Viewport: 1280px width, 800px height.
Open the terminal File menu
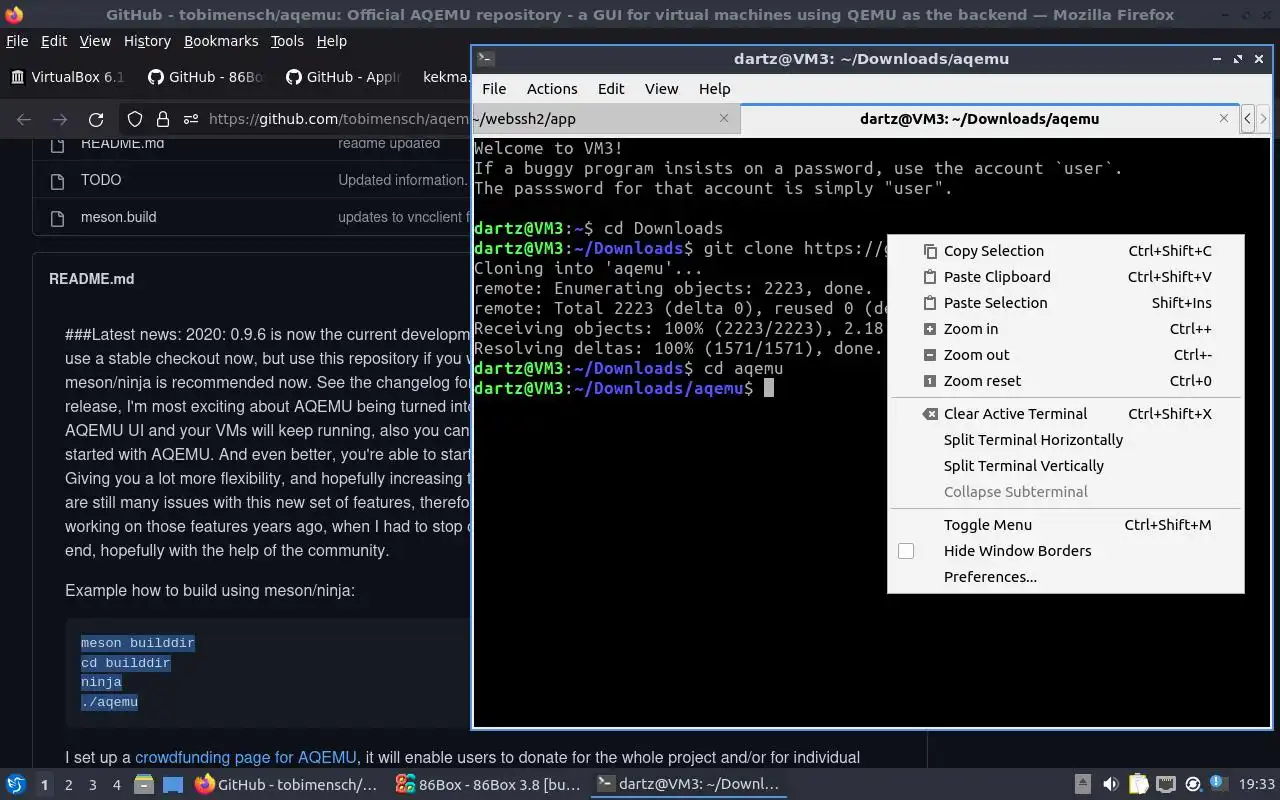(x=494, y=89)
